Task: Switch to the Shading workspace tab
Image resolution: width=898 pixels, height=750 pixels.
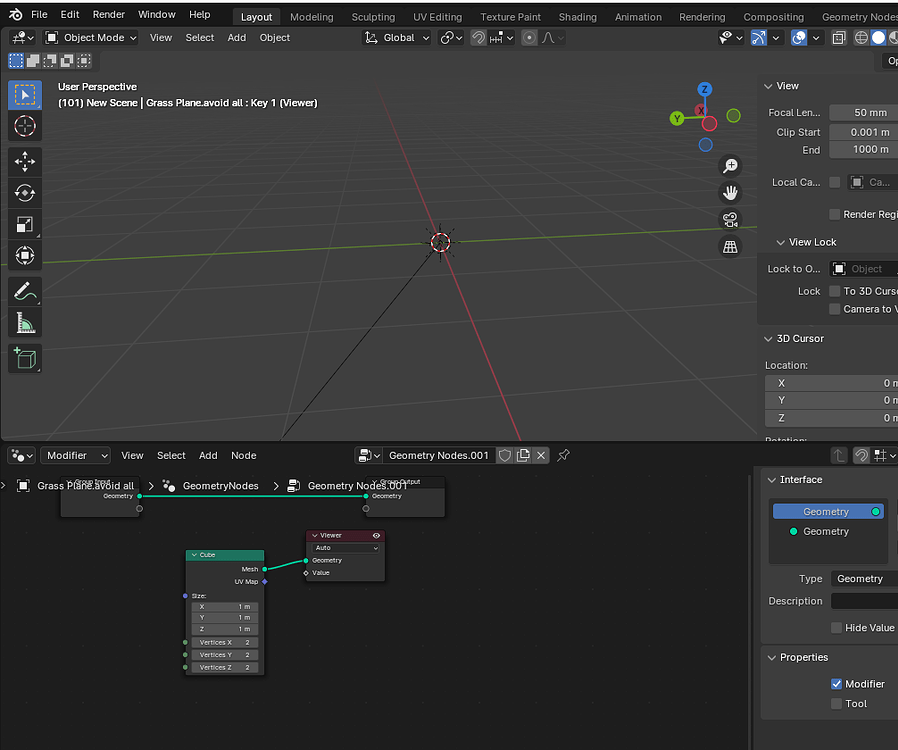Action: [x=578, y=17]
